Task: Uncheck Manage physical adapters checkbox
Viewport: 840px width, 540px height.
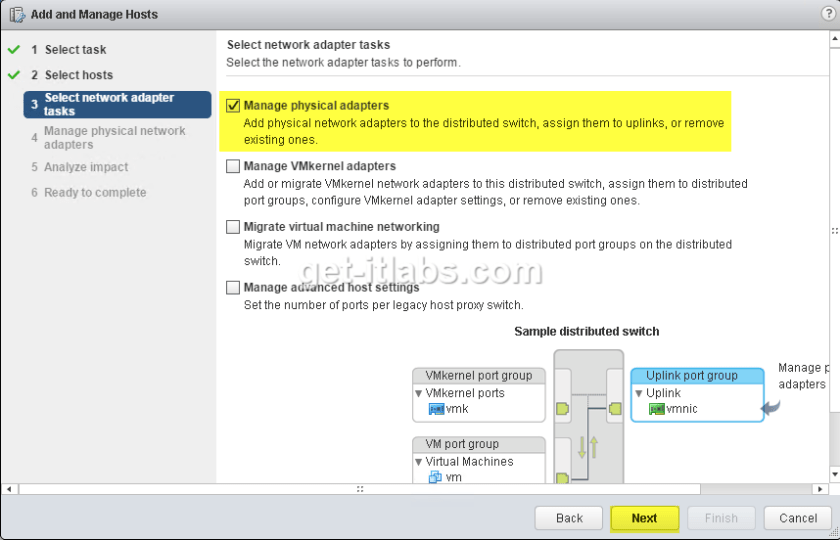Action: tap(232, 106)
